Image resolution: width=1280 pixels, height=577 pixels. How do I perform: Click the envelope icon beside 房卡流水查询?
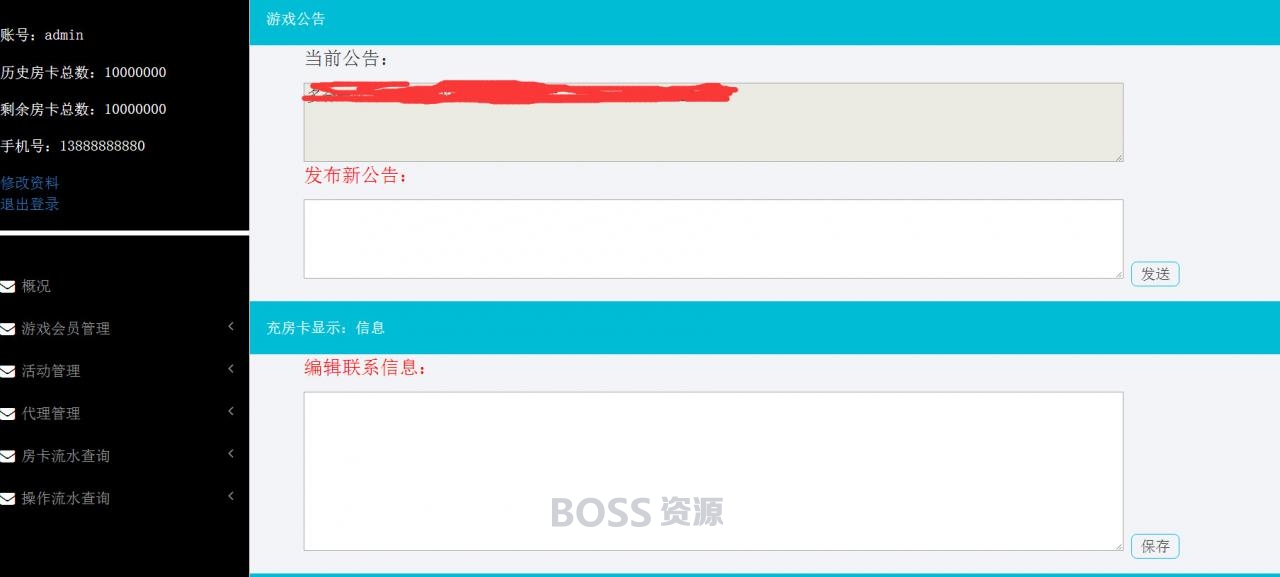[8, 456]
